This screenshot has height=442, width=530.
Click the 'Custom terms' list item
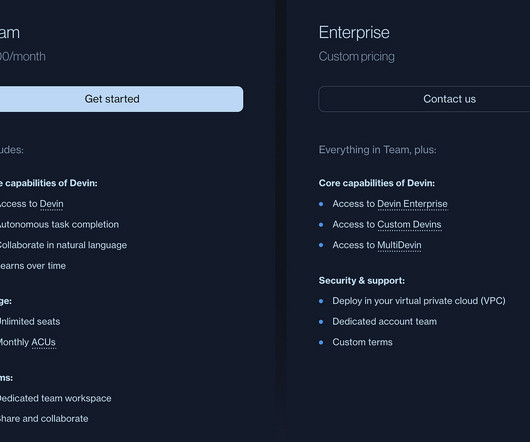tap(362, 342)
